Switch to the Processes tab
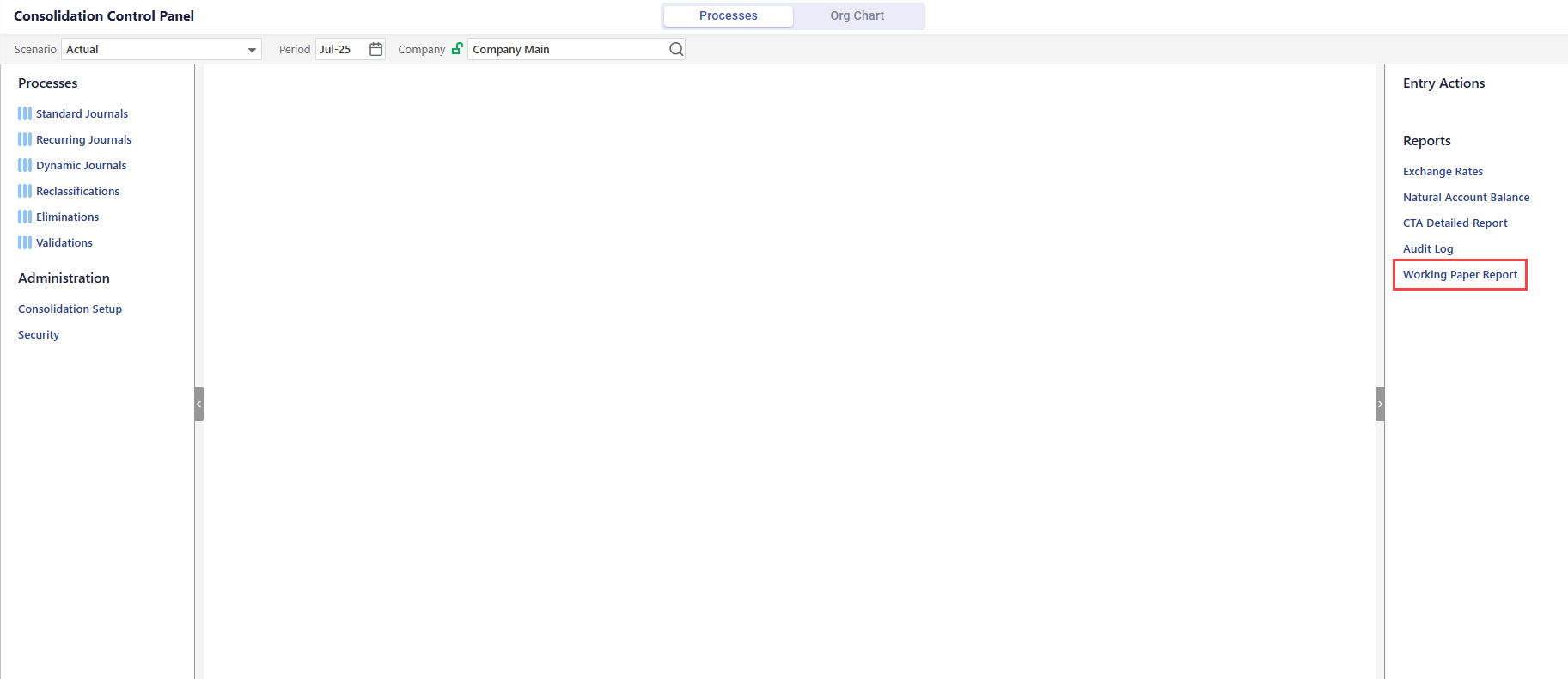Image resolution: width=1568 pixels, height=679 pixels. [x=729, y=15]
